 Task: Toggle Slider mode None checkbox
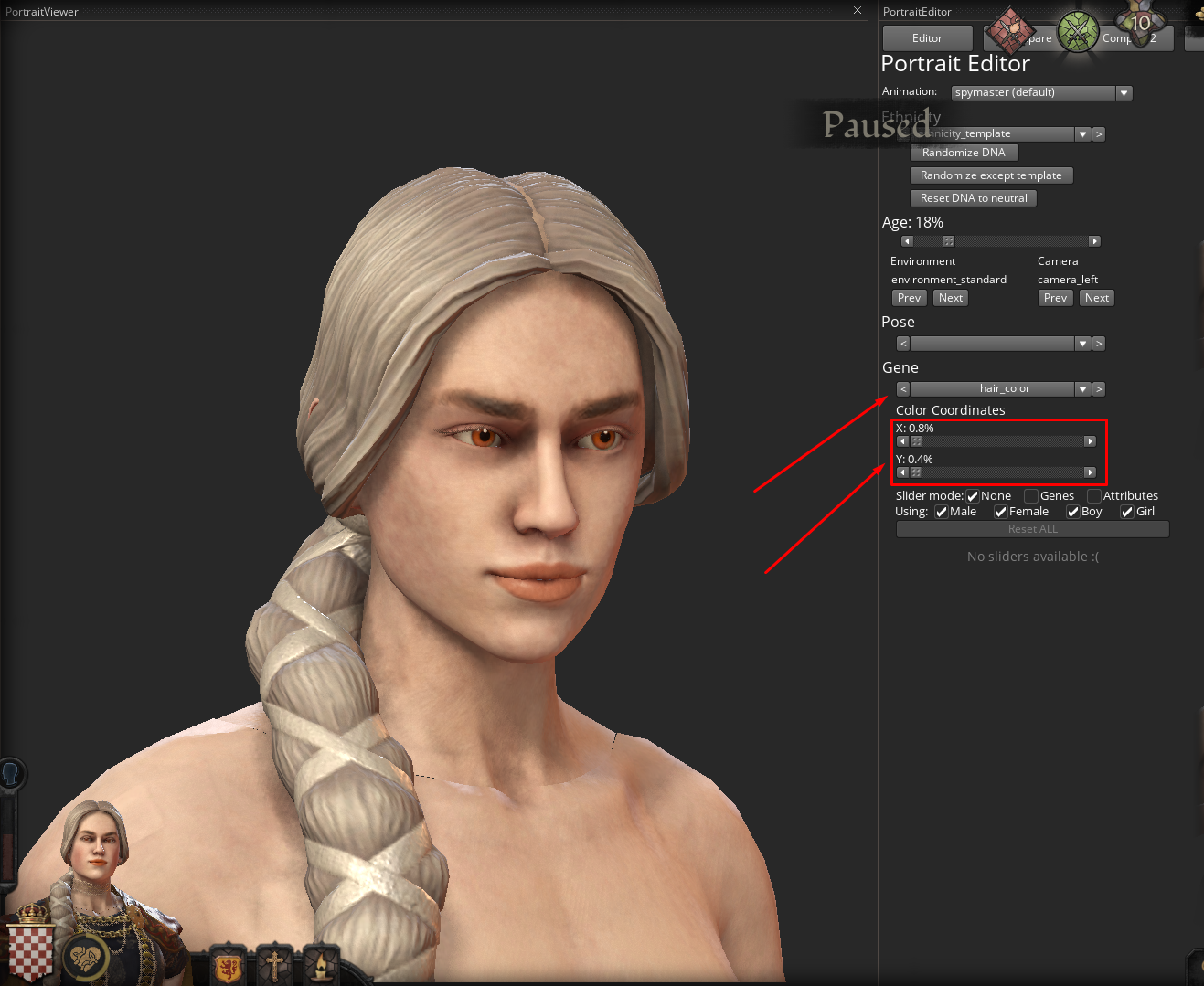(973, 496)
